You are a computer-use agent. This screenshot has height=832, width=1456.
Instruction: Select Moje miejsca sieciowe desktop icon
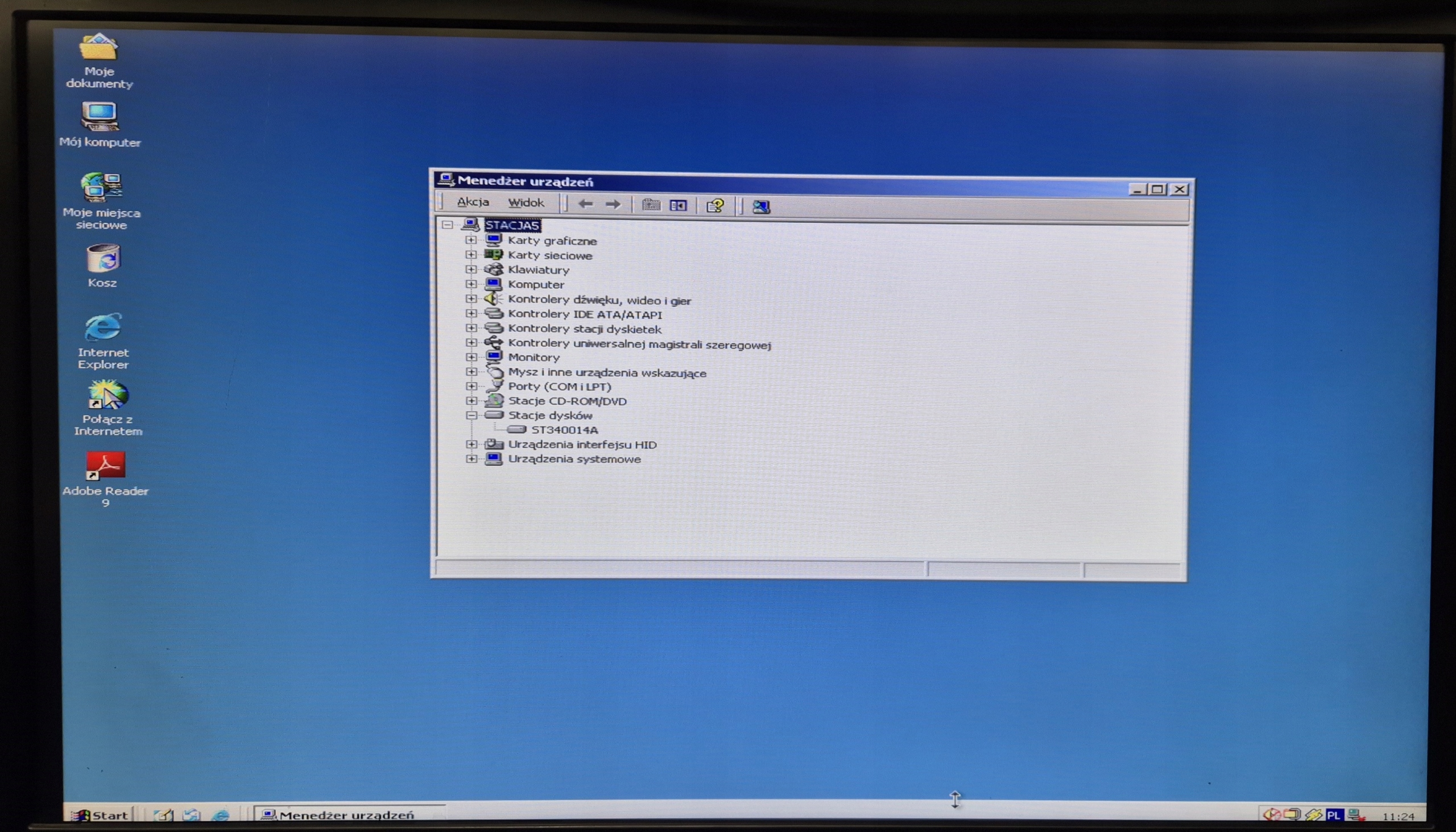[x=102, y=201]
